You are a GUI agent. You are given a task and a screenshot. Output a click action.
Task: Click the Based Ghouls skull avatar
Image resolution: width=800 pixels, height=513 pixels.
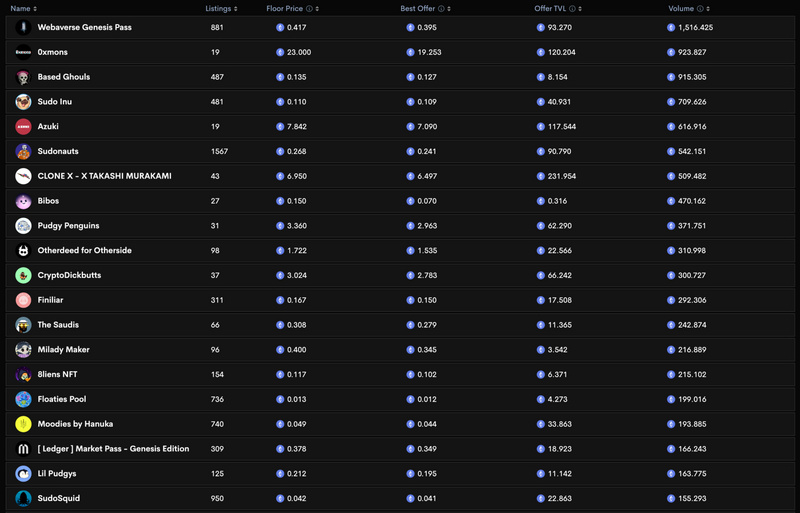coord(23,77)
